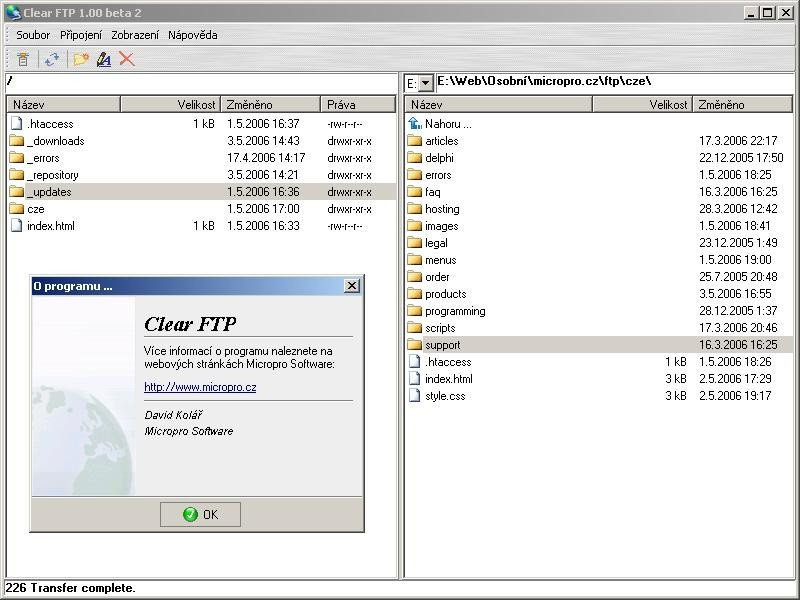Click the date 17.4.2006 14:17 in remote list

pos(266,158)
